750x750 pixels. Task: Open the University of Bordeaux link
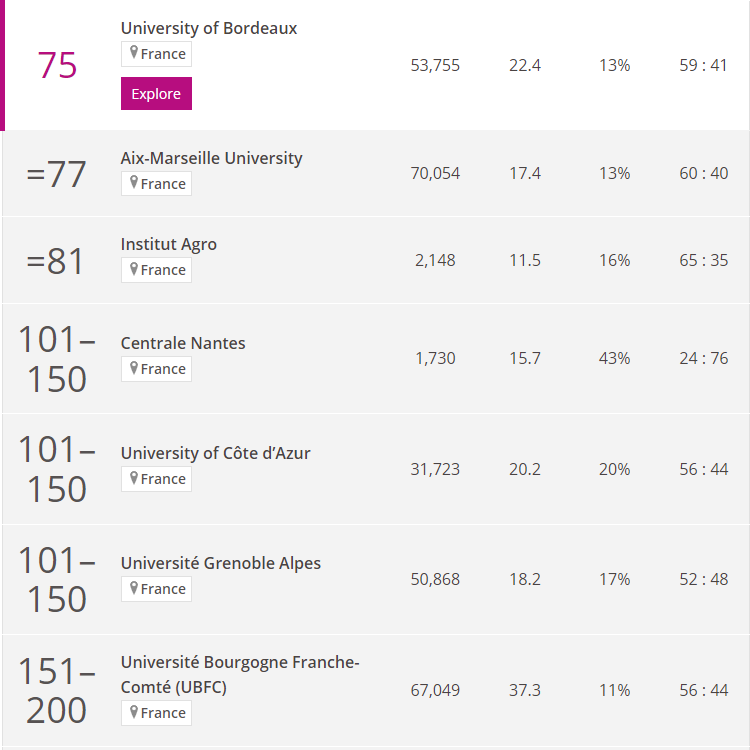tap(209, 28)
